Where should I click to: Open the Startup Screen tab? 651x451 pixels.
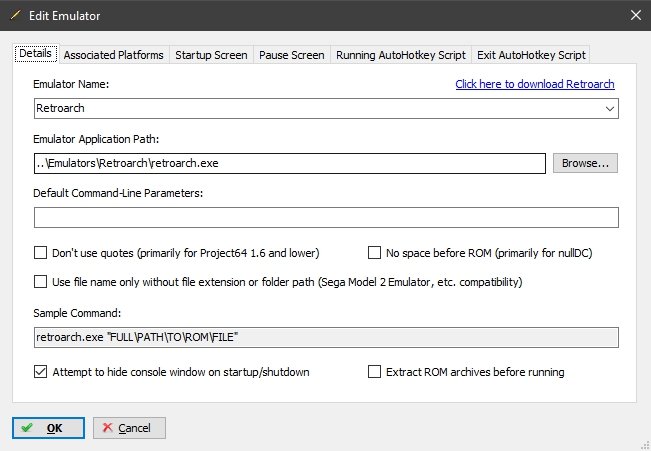click(211, 55)
